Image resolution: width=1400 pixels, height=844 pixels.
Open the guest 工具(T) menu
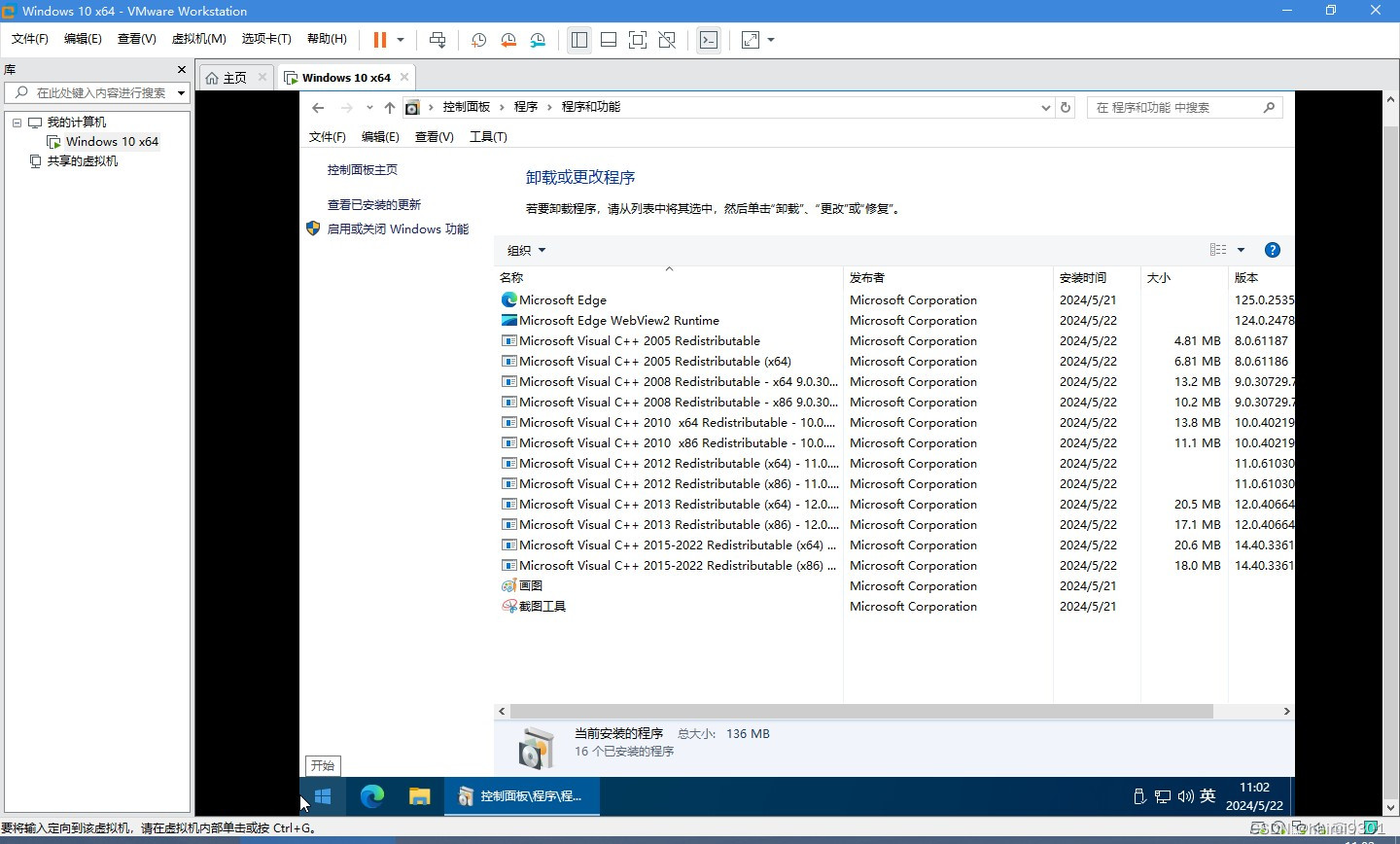488,137
